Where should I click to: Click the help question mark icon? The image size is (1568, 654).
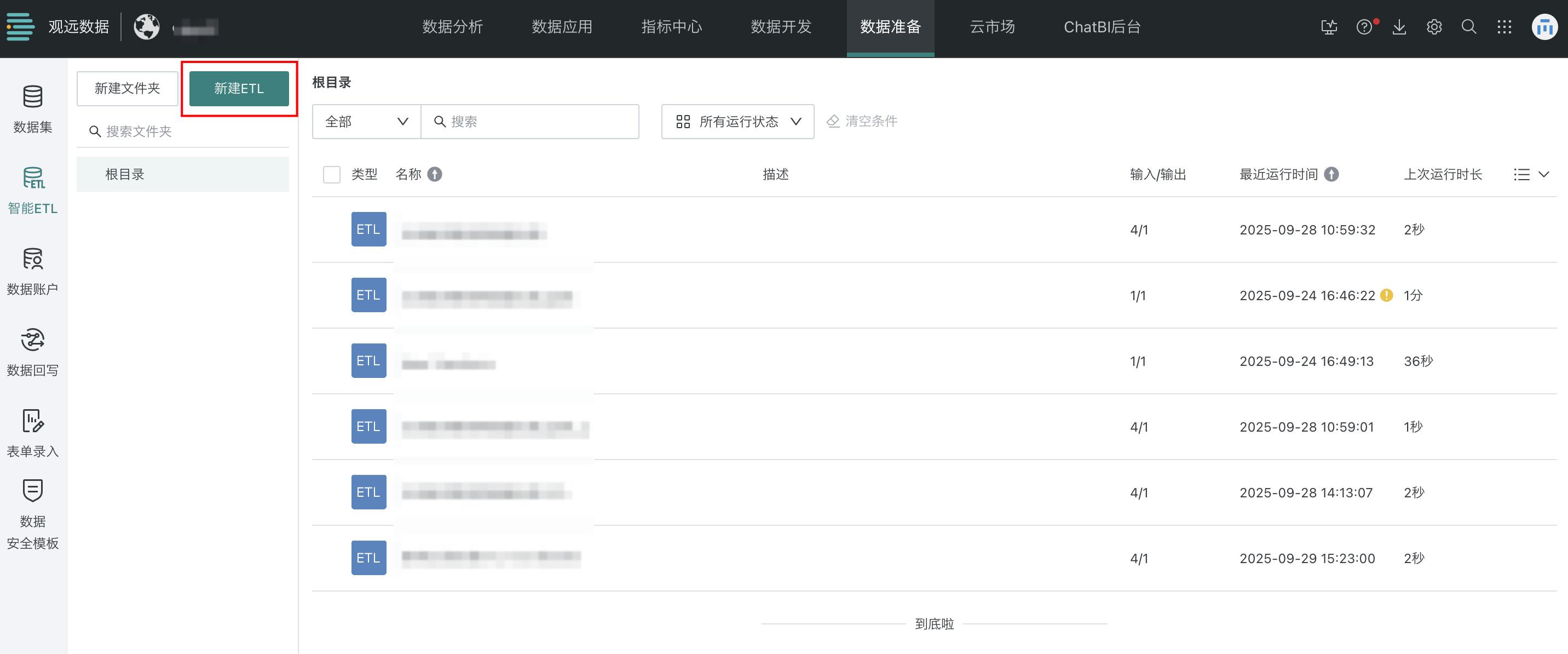(1363, 27)
